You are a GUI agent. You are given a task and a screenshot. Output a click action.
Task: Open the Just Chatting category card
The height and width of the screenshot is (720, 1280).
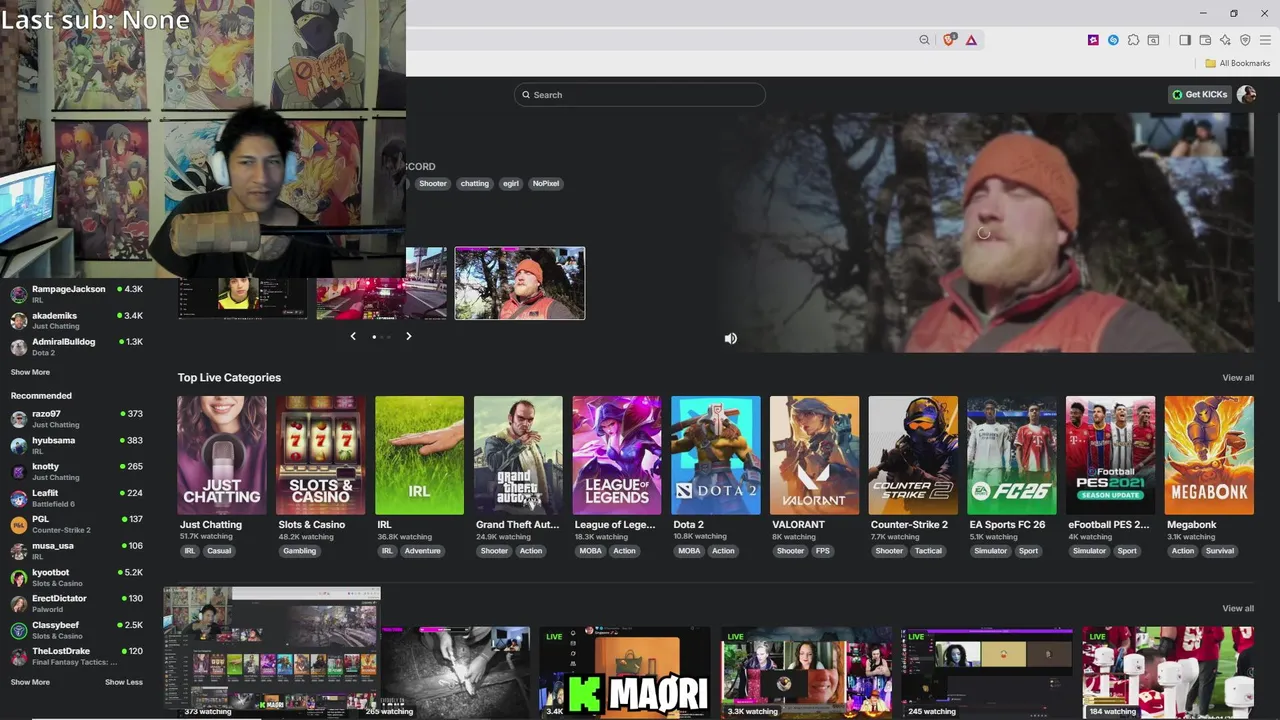pyautogui.click(x=222, y=455)
